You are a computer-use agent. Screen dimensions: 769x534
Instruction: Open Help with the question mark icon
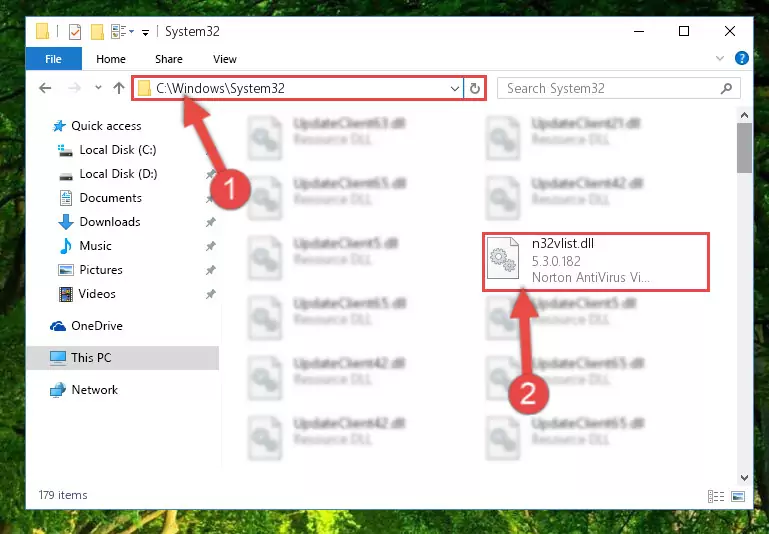tap(742, 58)
